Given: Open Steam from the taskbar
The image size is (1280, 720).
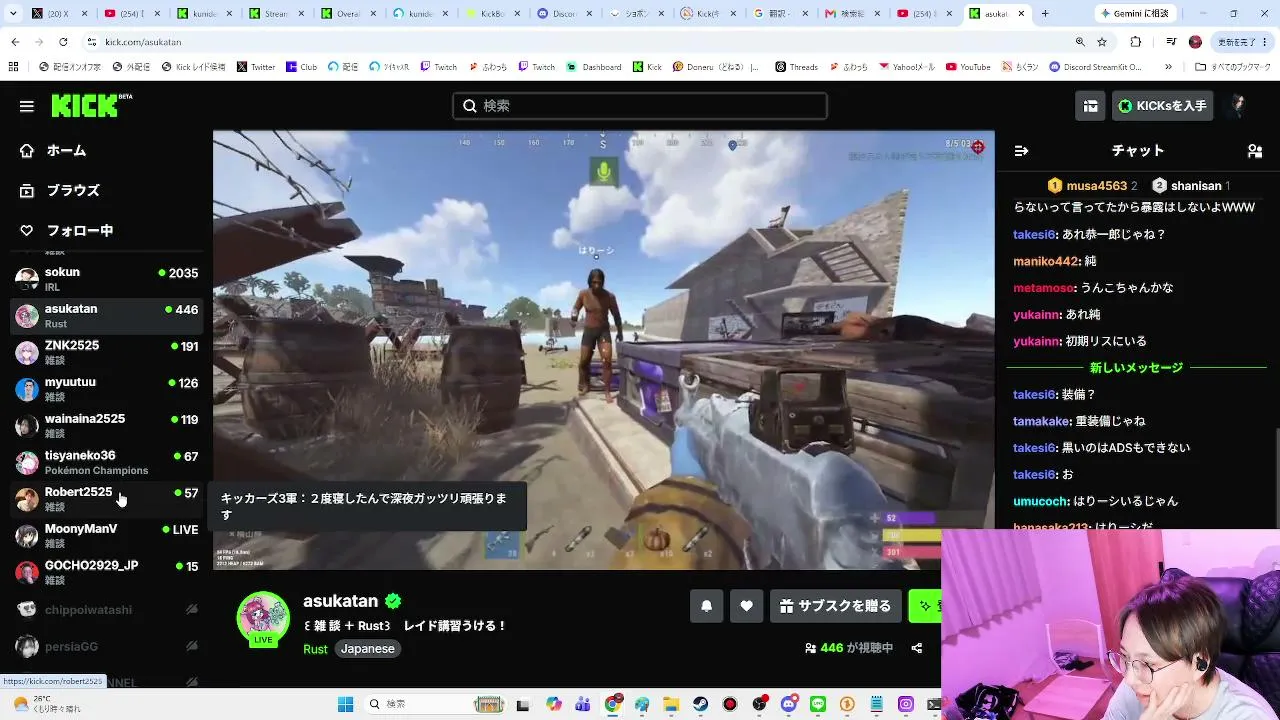Looking at the screenshot, I should [701, 704].
